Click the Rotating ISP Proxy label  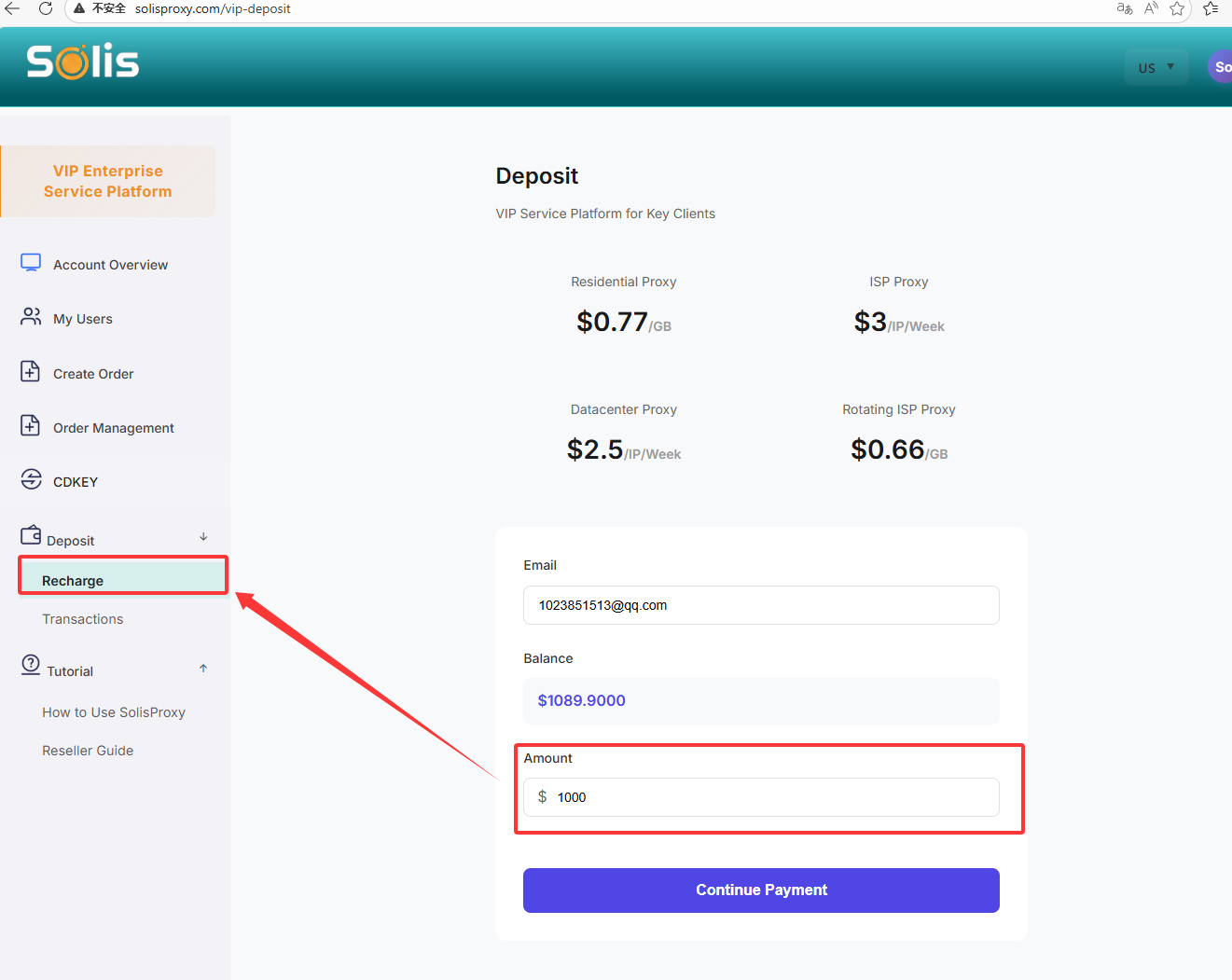[x=899, y=409]
